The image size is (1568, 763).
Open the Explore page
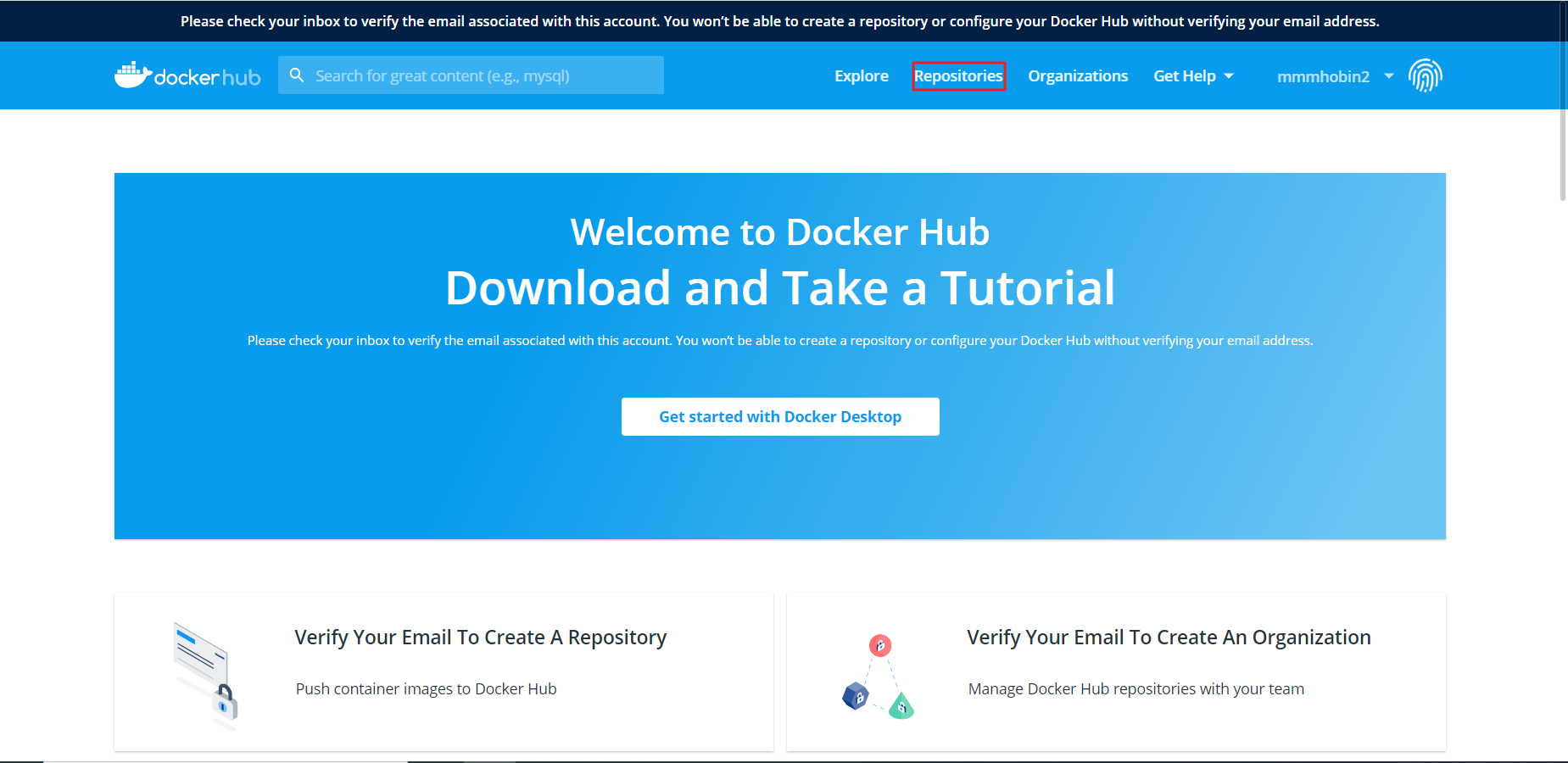[x=862, y=76]
